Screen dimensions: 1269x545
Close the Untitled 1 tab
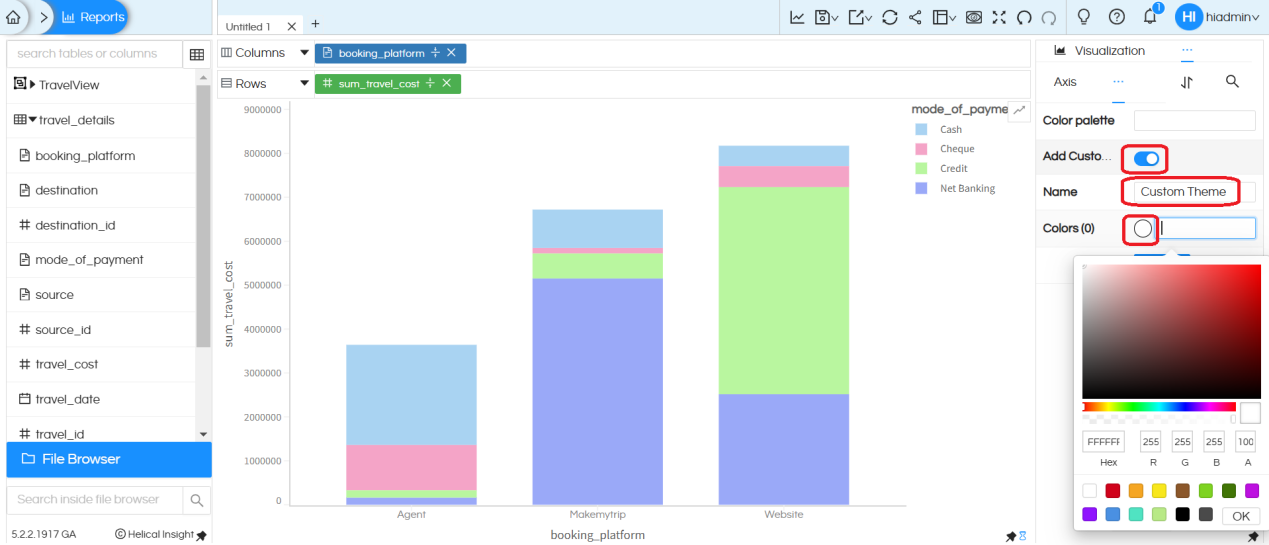291,26
